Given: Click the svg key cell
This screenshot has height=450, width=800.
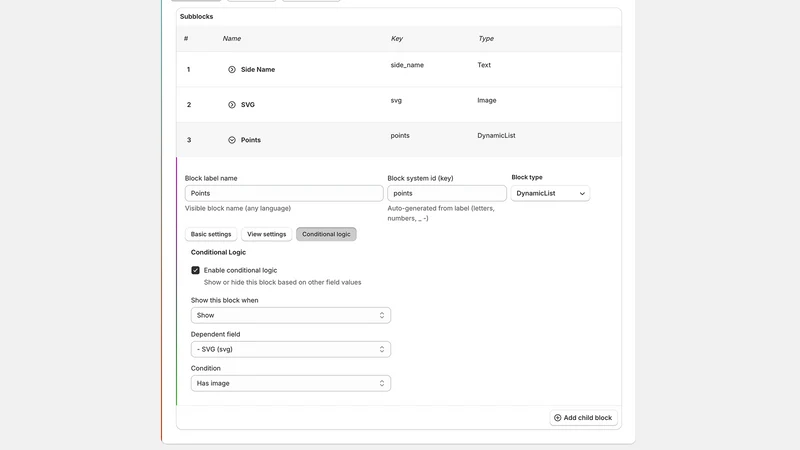Looking at the screenshot, I should 396,100.
